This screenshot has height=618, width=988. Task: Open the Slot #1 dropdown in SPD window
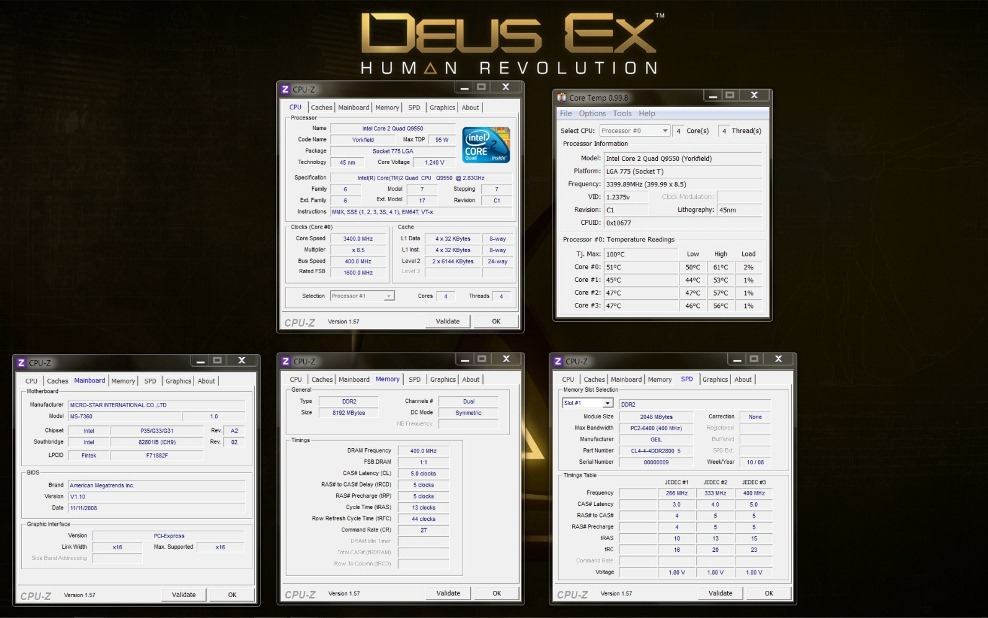pos(587,403)
